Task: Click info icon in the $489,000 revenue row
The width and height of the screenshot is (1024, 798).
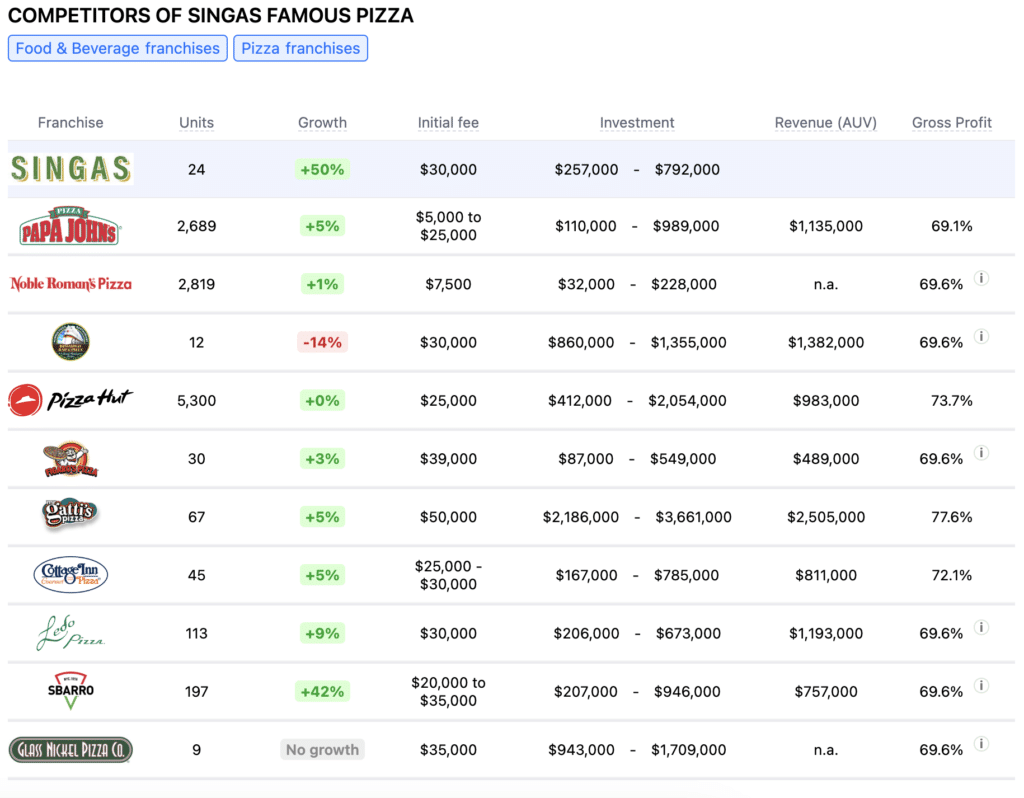Action: pos(981,453)
